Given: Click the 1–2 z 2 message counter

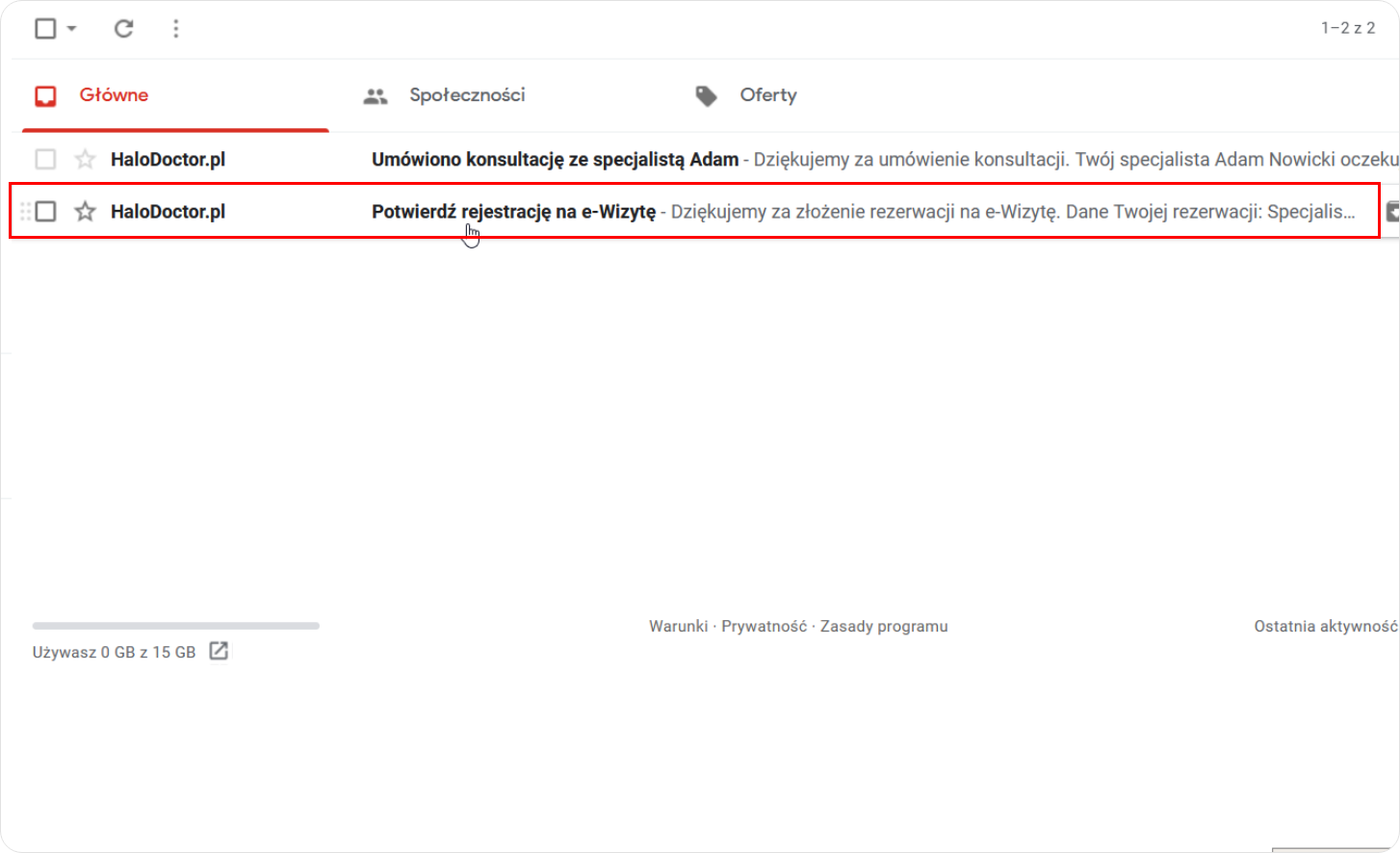Looking at the screenshot, I should (1348, 28).
